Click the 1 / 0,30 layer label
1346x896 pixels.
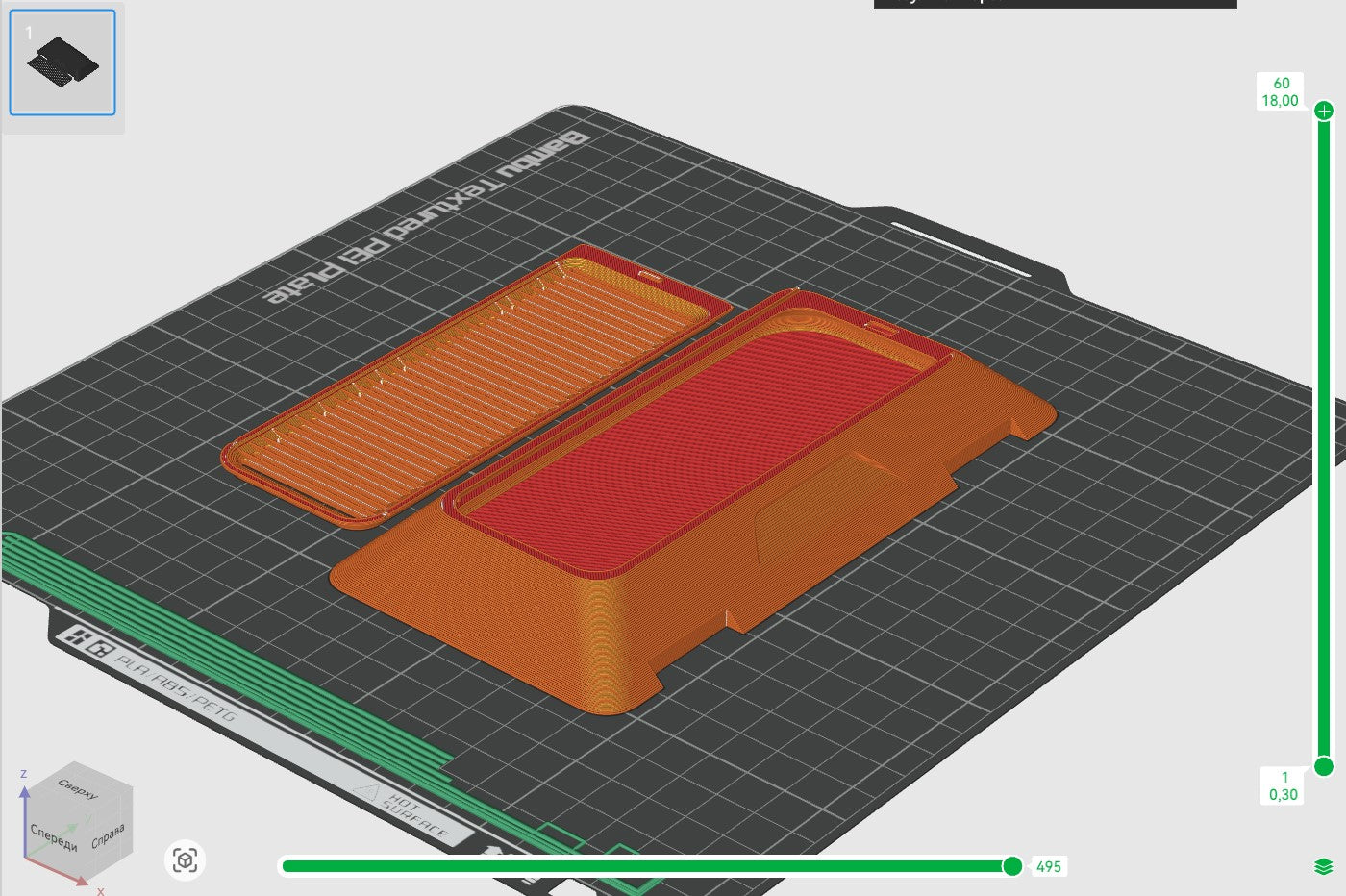pos(1284,785)
